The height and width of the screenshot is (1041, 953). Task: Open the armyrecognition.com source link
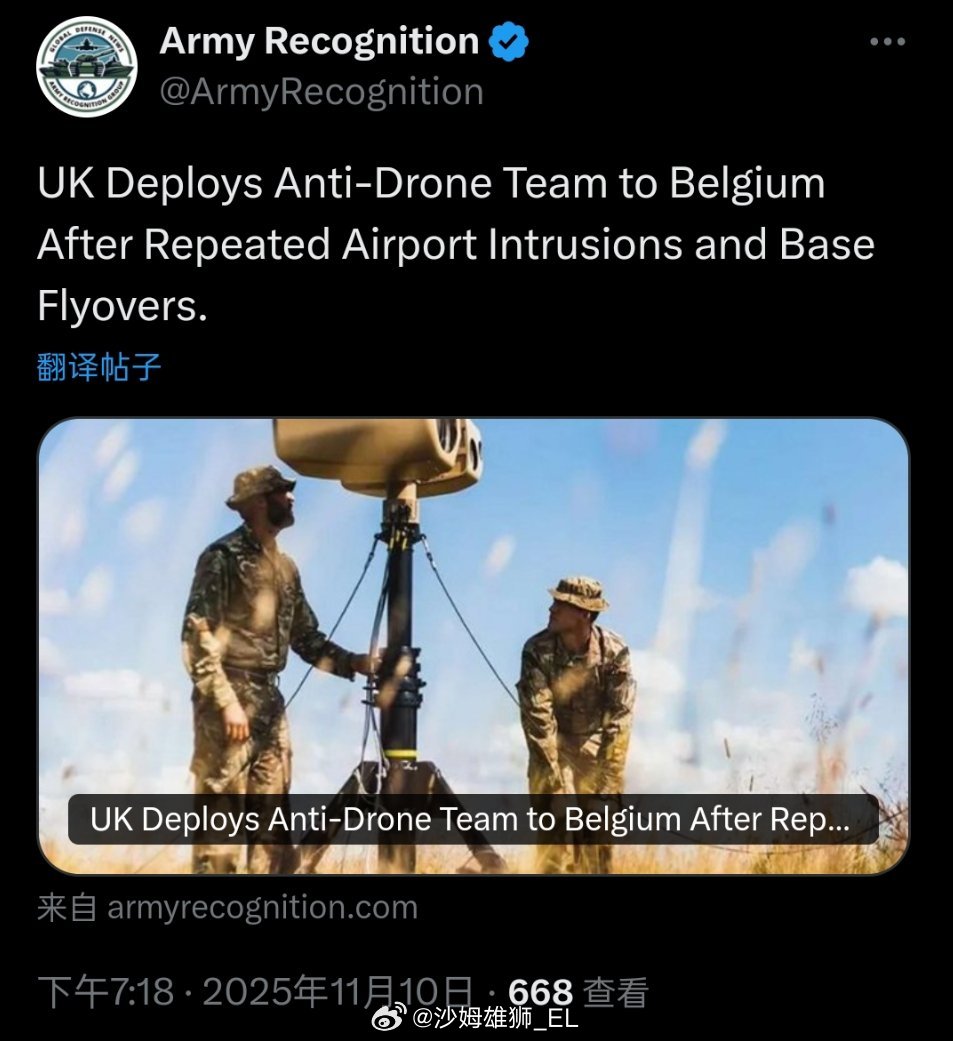(x=262, y=907)
